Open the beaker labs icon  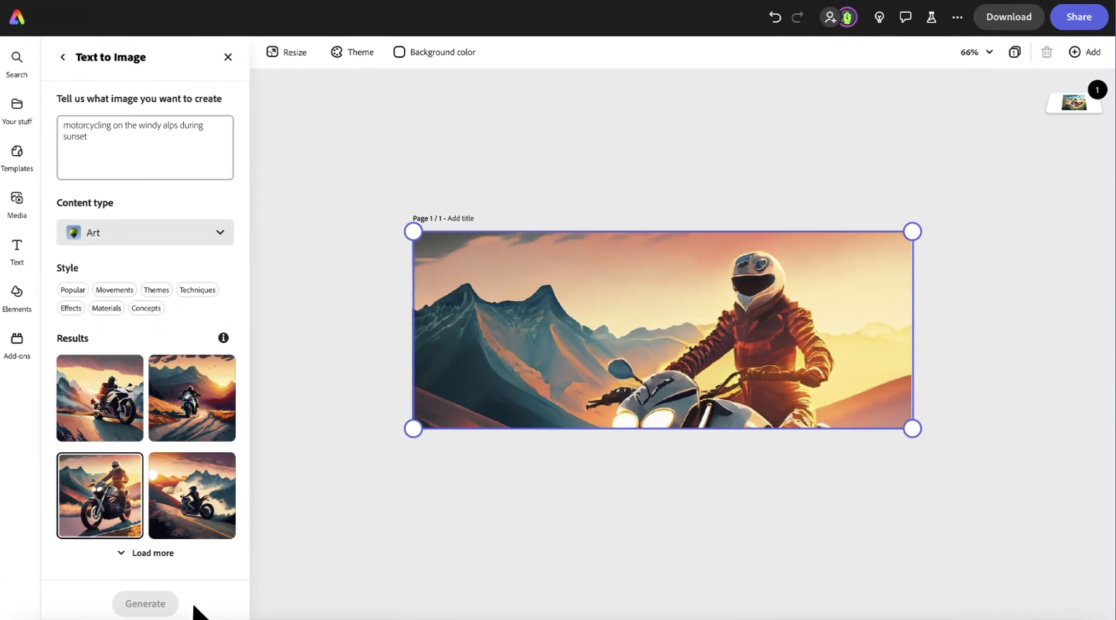[x=931, y=17]
